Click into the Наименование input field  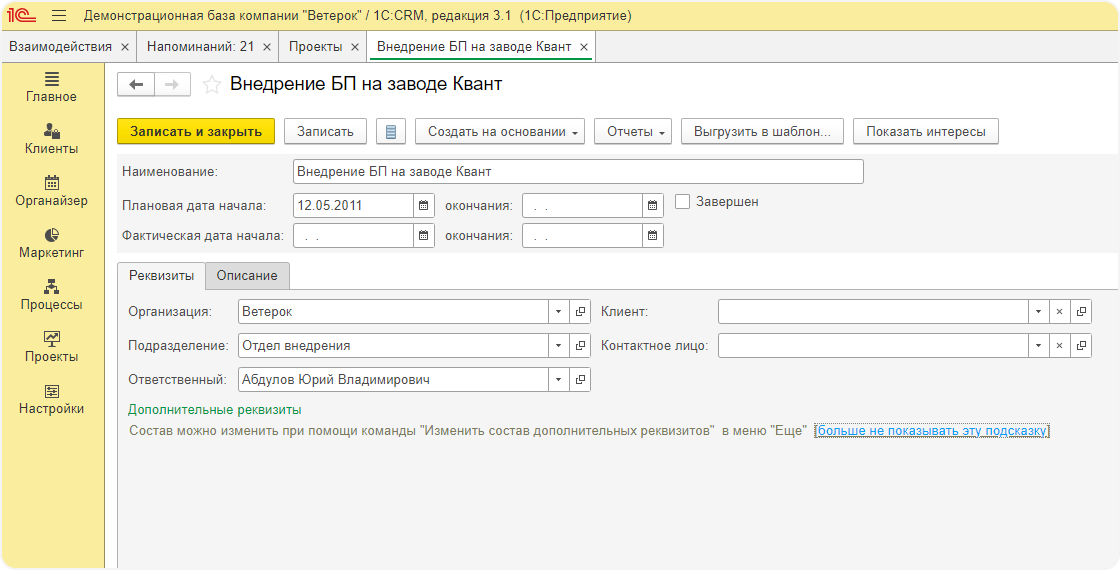click(578, 171)
